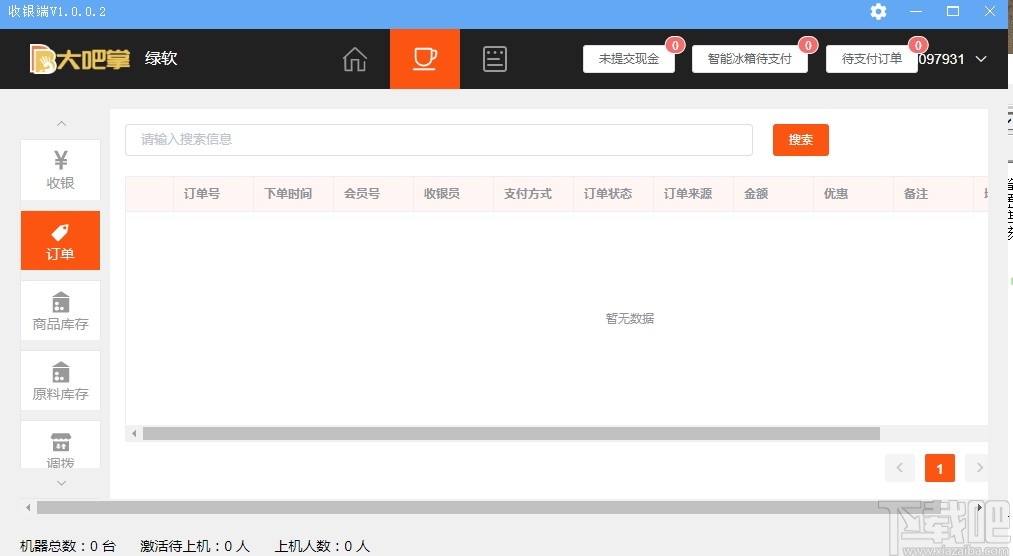Screen dimensions: 1013x556
Task: Open the machine list icon in top bar
Action: click(494, 59)
